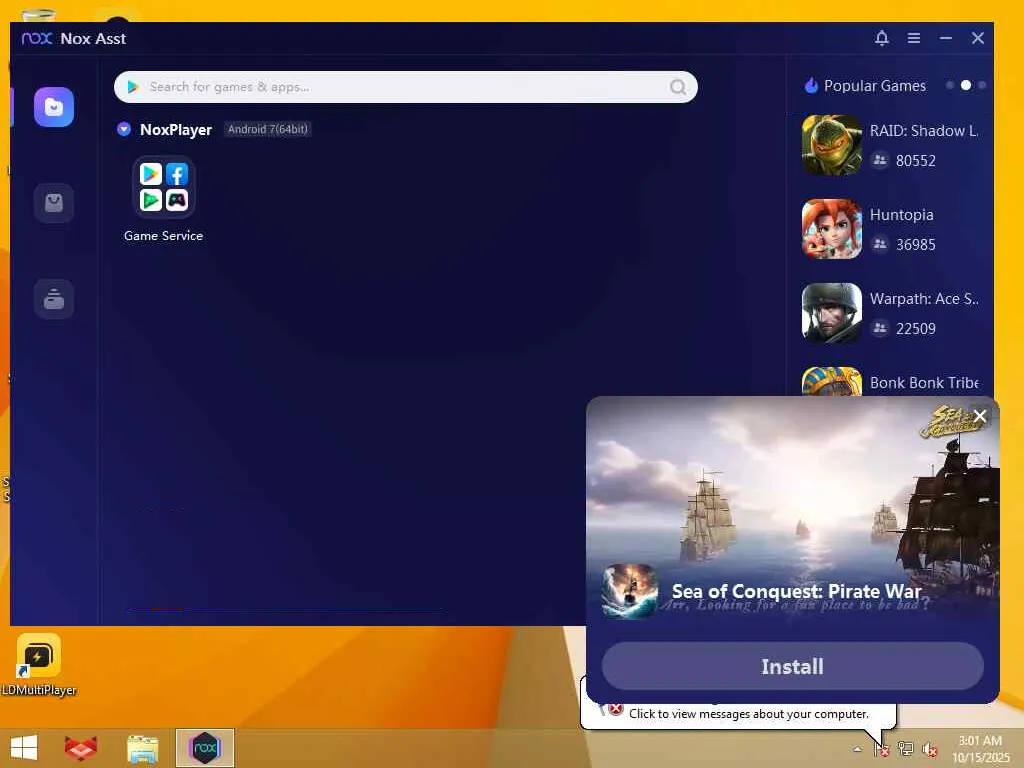The width and height of the screenshot is (1024, 768).
Task: Open the hamburger menu in Nox Asst
Action: (914, 39)
